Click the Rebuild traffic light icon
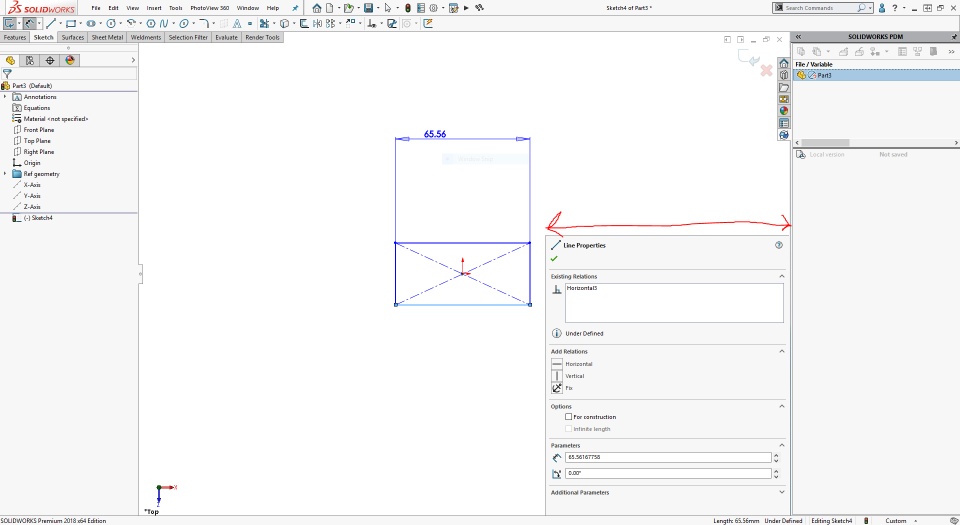Image resolution: width=960 pixels, height=525 pixels. coord(408,8)
